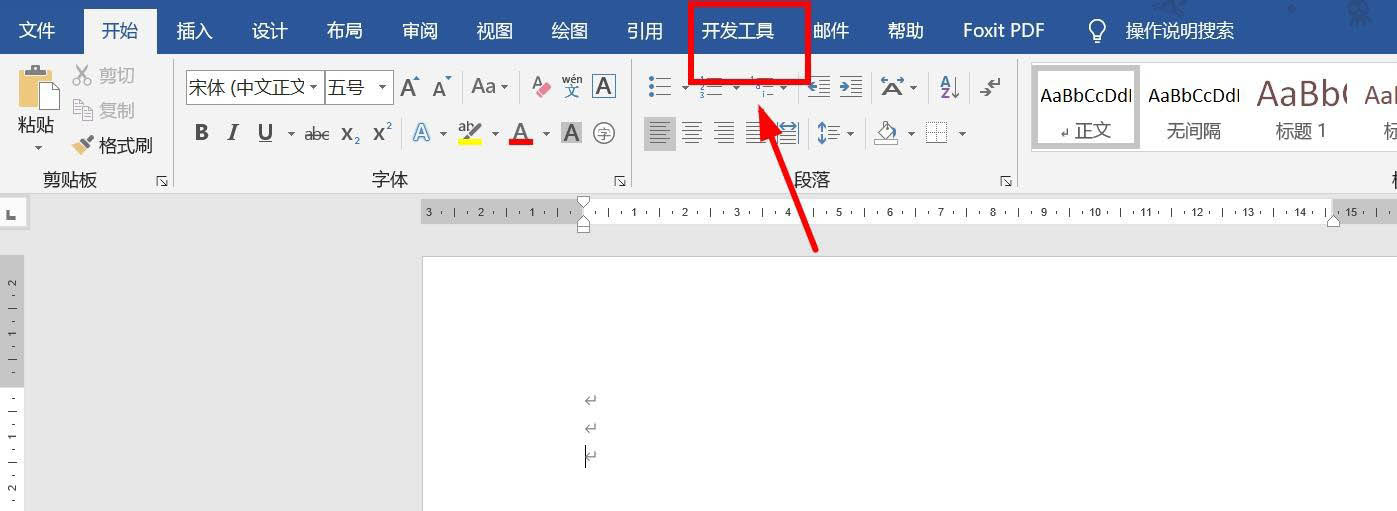The width and height of the screenshot is (1397, 511).
Task: Expand the paragraph shading color dropdown
Action: (x=911, y=134)
